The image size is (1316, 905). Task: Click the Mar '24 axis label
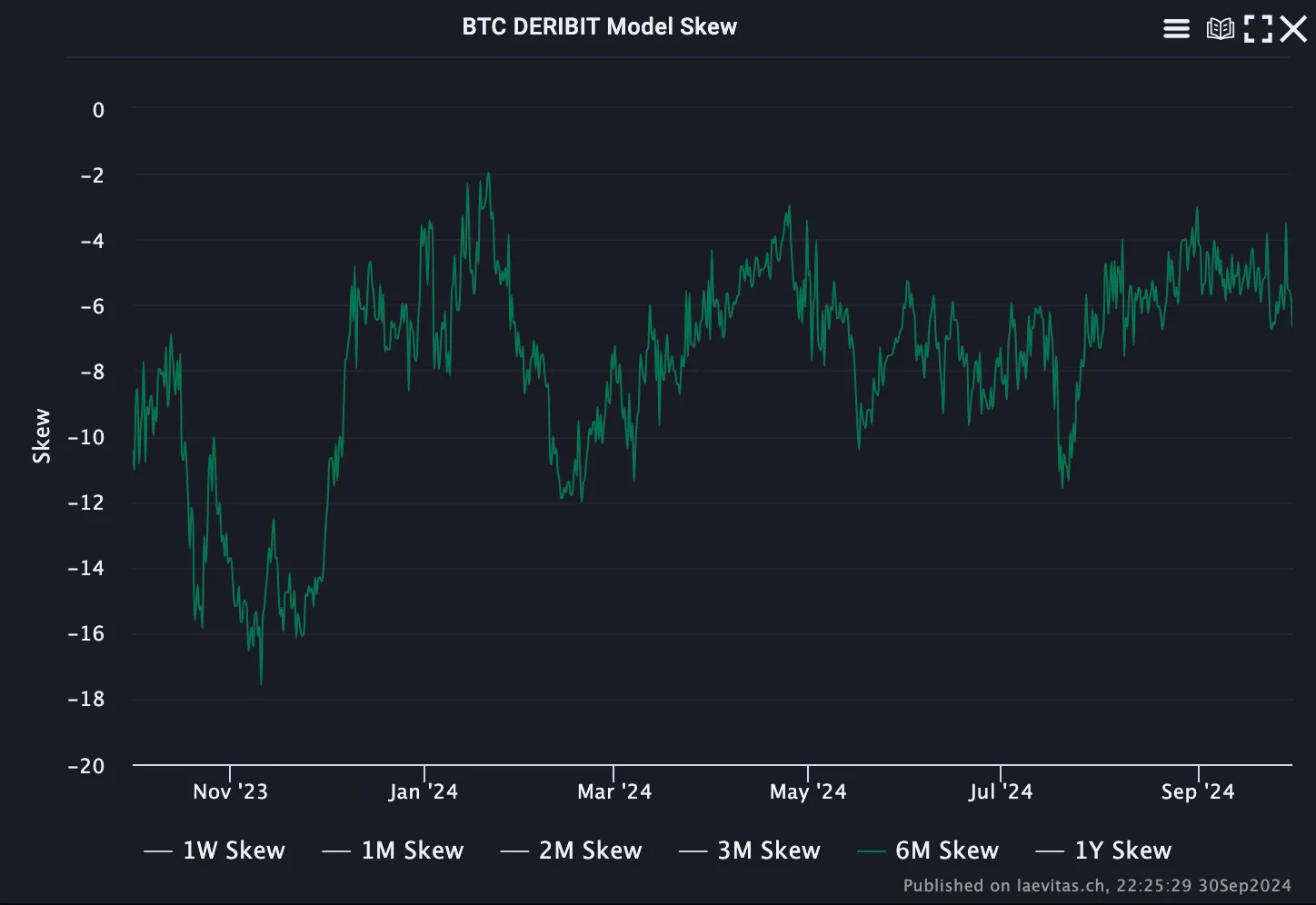(614, 791)
